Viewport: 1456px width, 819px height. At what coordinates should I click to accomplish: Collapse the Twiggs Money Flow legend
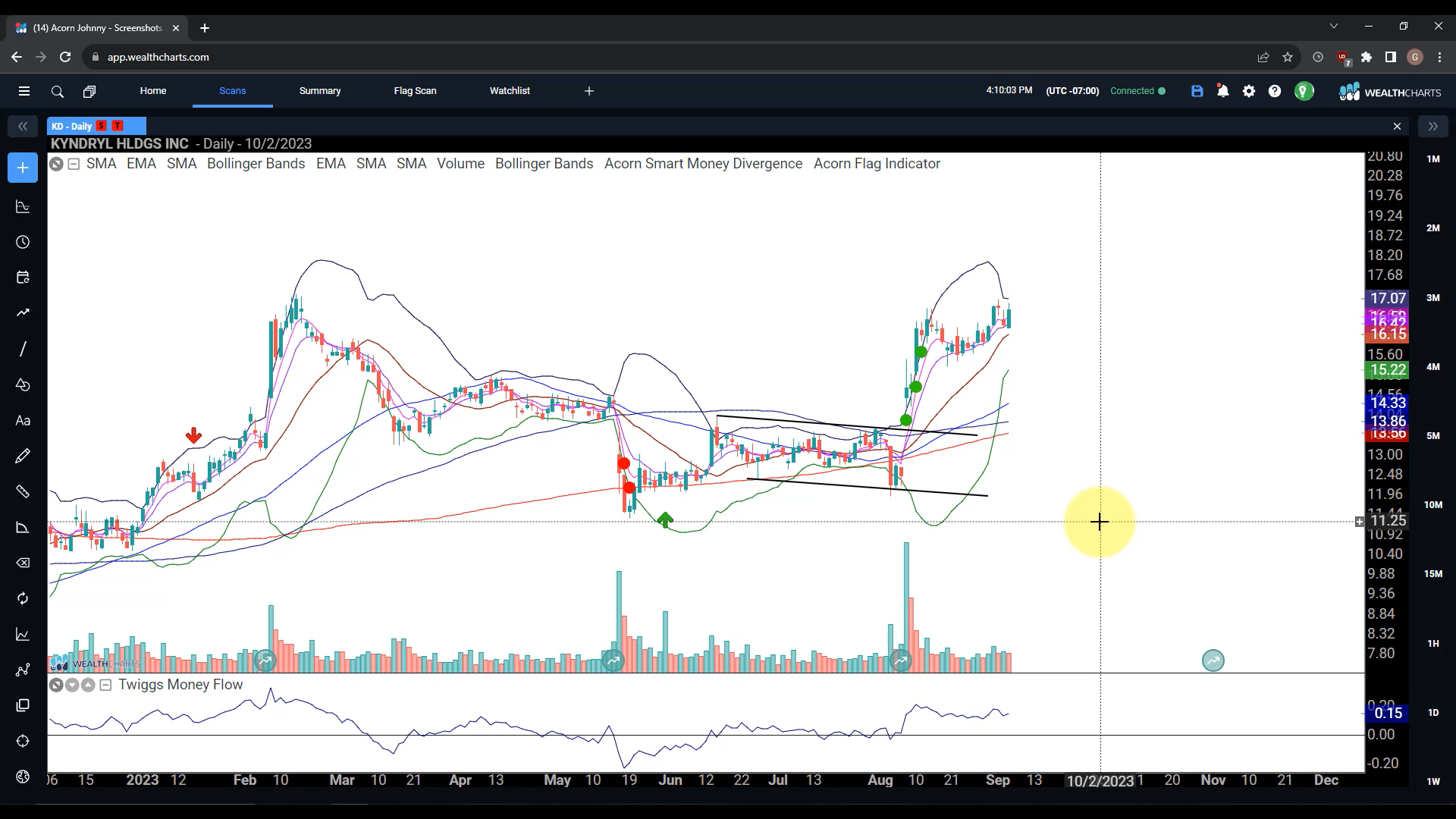pyautogui.click(x=105, y=685)
